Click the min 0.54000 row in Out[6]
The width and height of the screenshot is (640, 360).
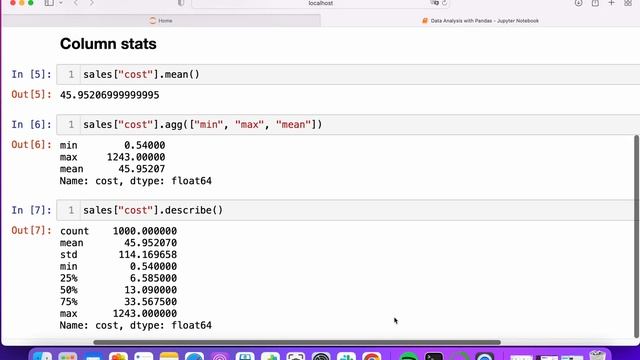point(112,145)
